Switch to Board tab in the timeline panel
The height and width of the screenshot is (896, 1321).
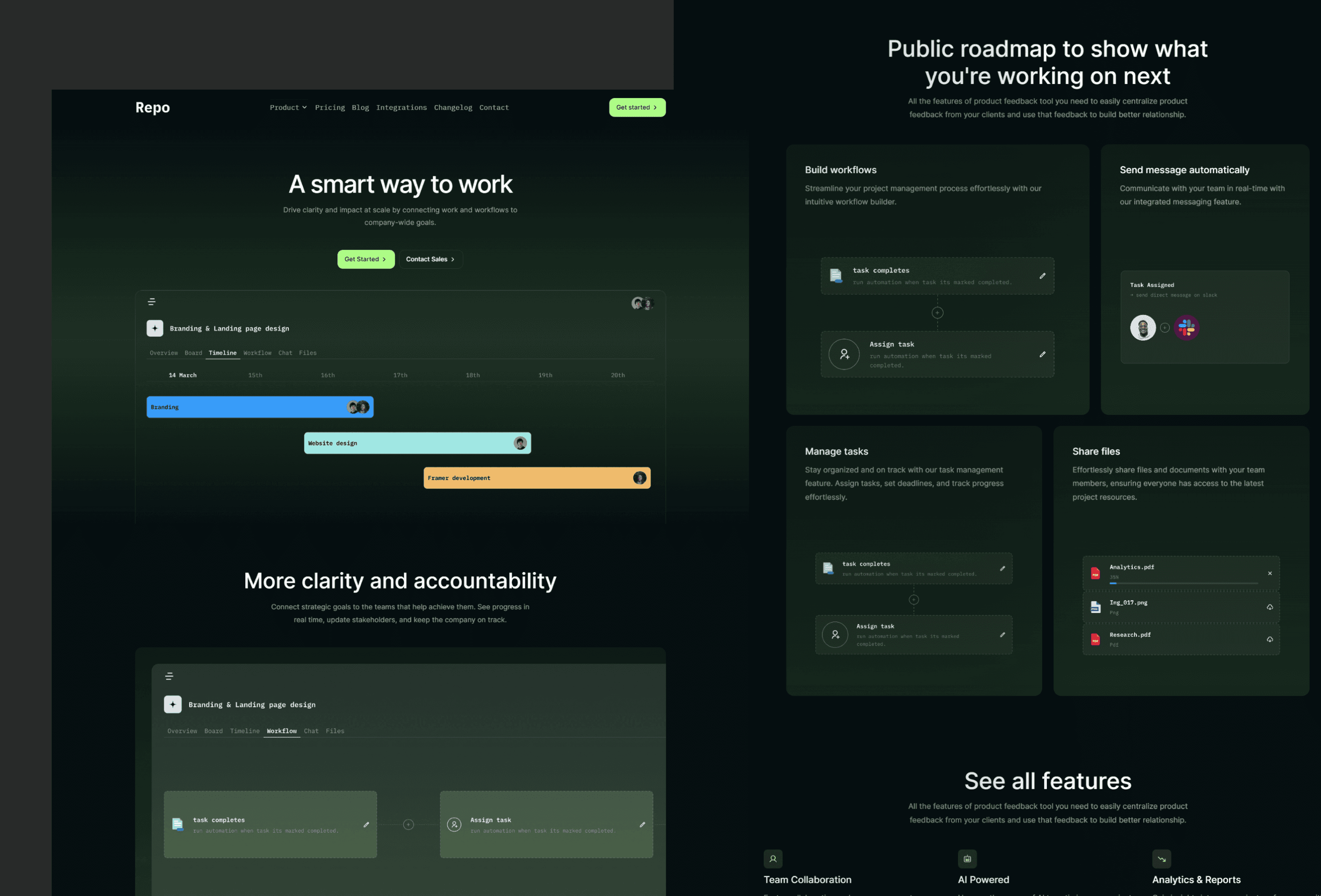point(193,353)
